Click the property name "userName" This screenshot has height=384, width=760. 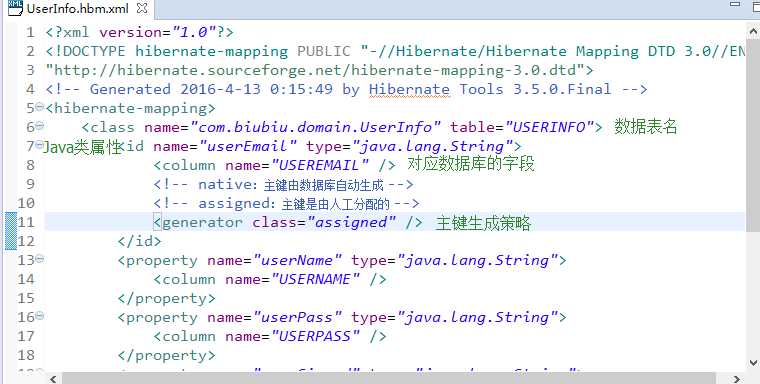pos(297,260)
